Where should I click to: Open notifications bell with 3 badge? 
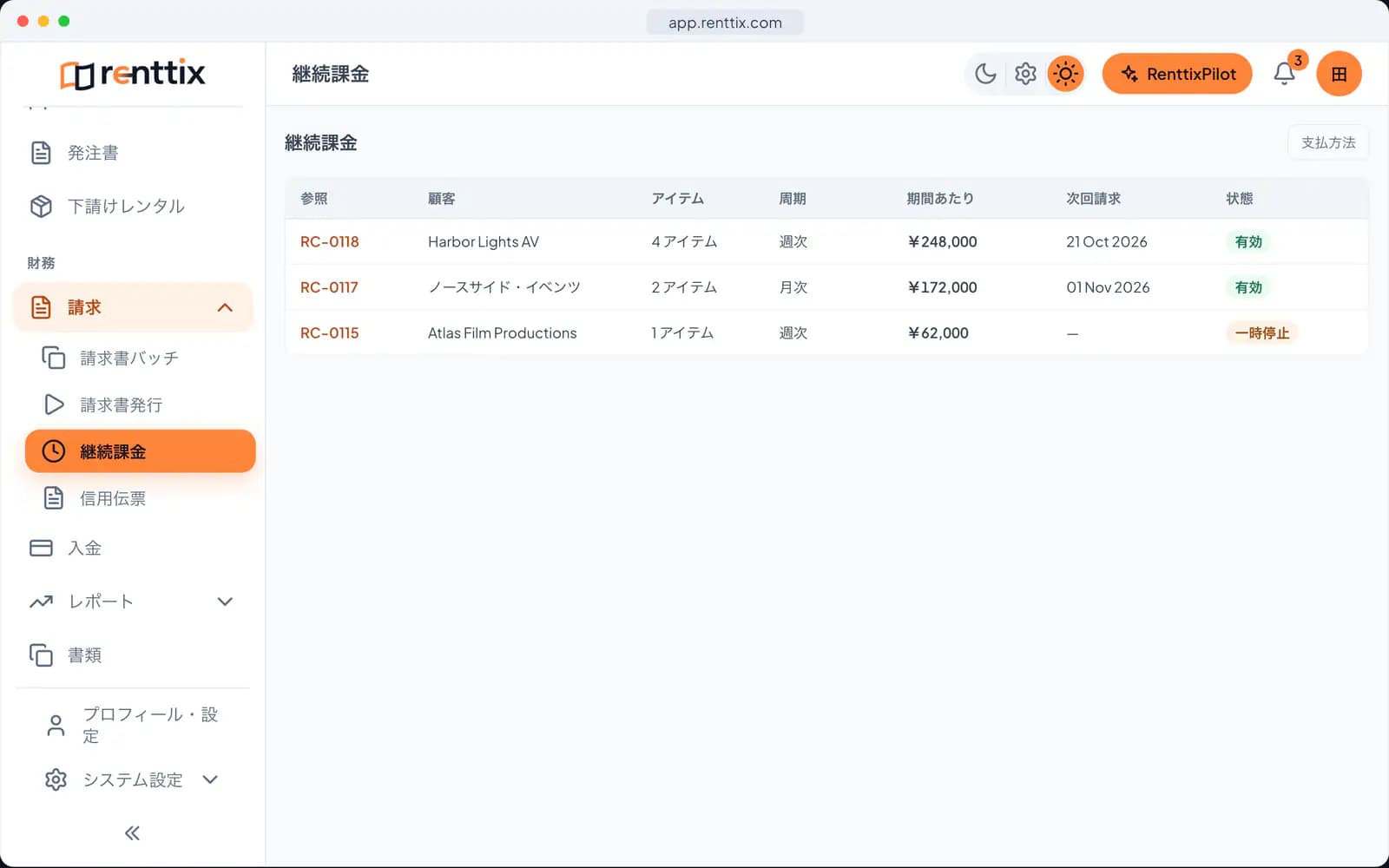click(1285, 74)
